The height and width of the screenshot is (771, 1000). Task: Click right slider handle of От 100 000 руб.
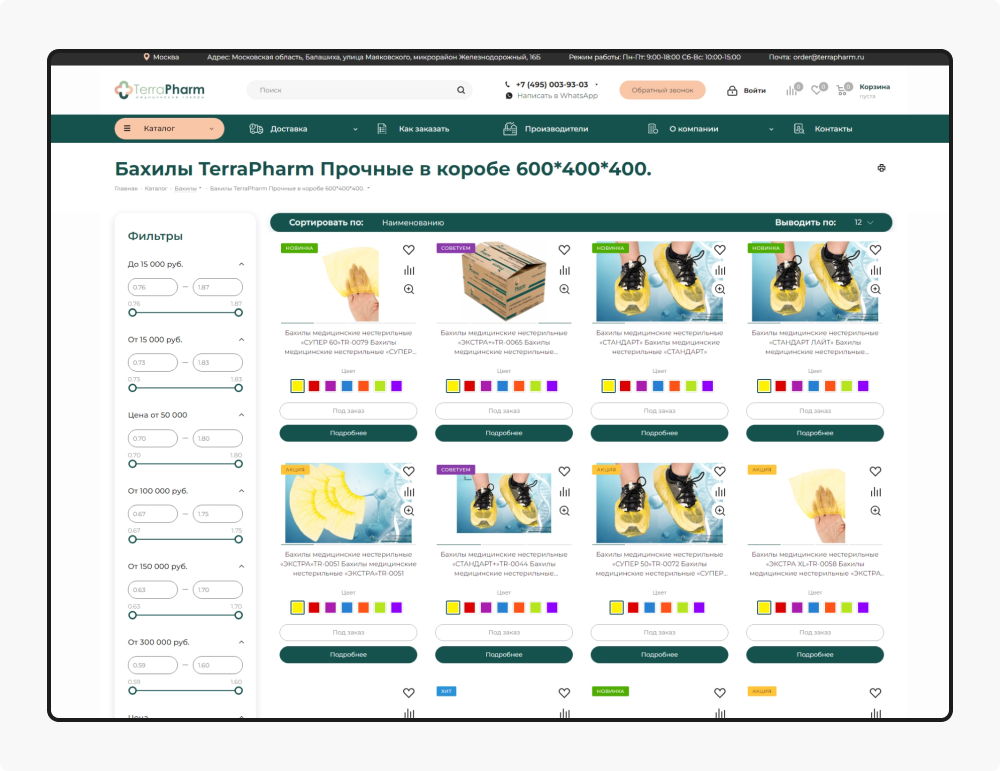coord(239,540)
